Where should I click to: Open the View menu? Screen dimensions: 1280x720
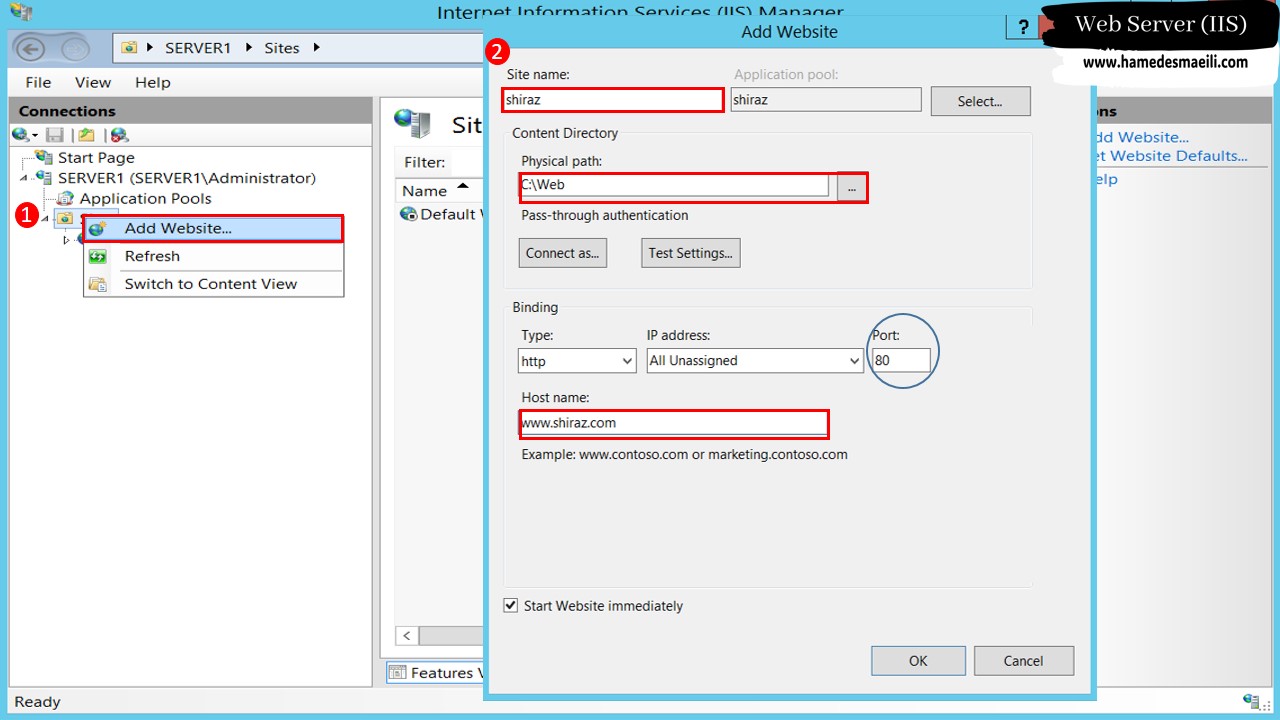point(93,83)
